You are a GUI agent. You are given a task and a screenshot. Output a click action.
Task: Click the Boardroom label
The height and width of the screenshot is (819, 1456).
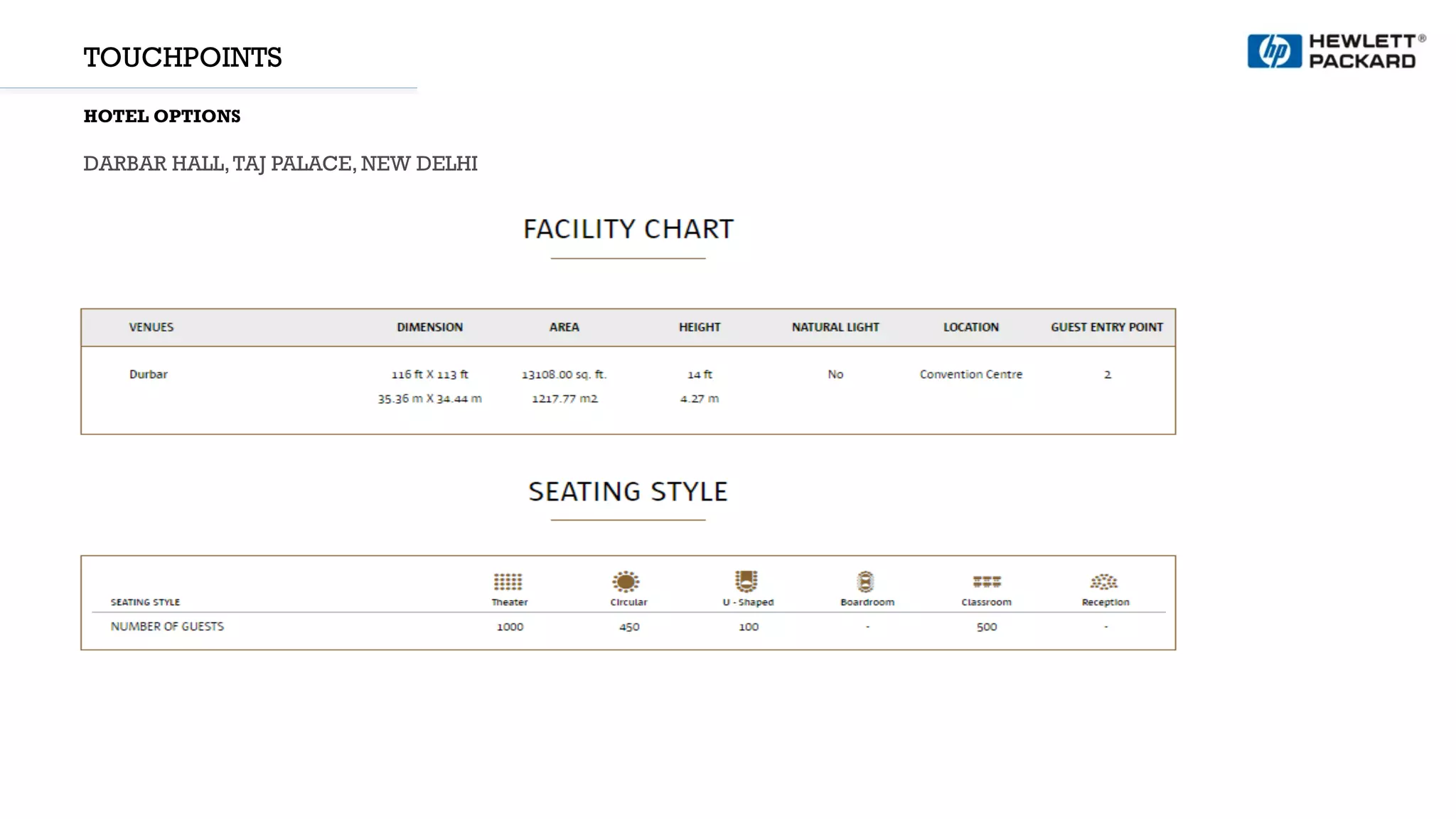[867, 602]
